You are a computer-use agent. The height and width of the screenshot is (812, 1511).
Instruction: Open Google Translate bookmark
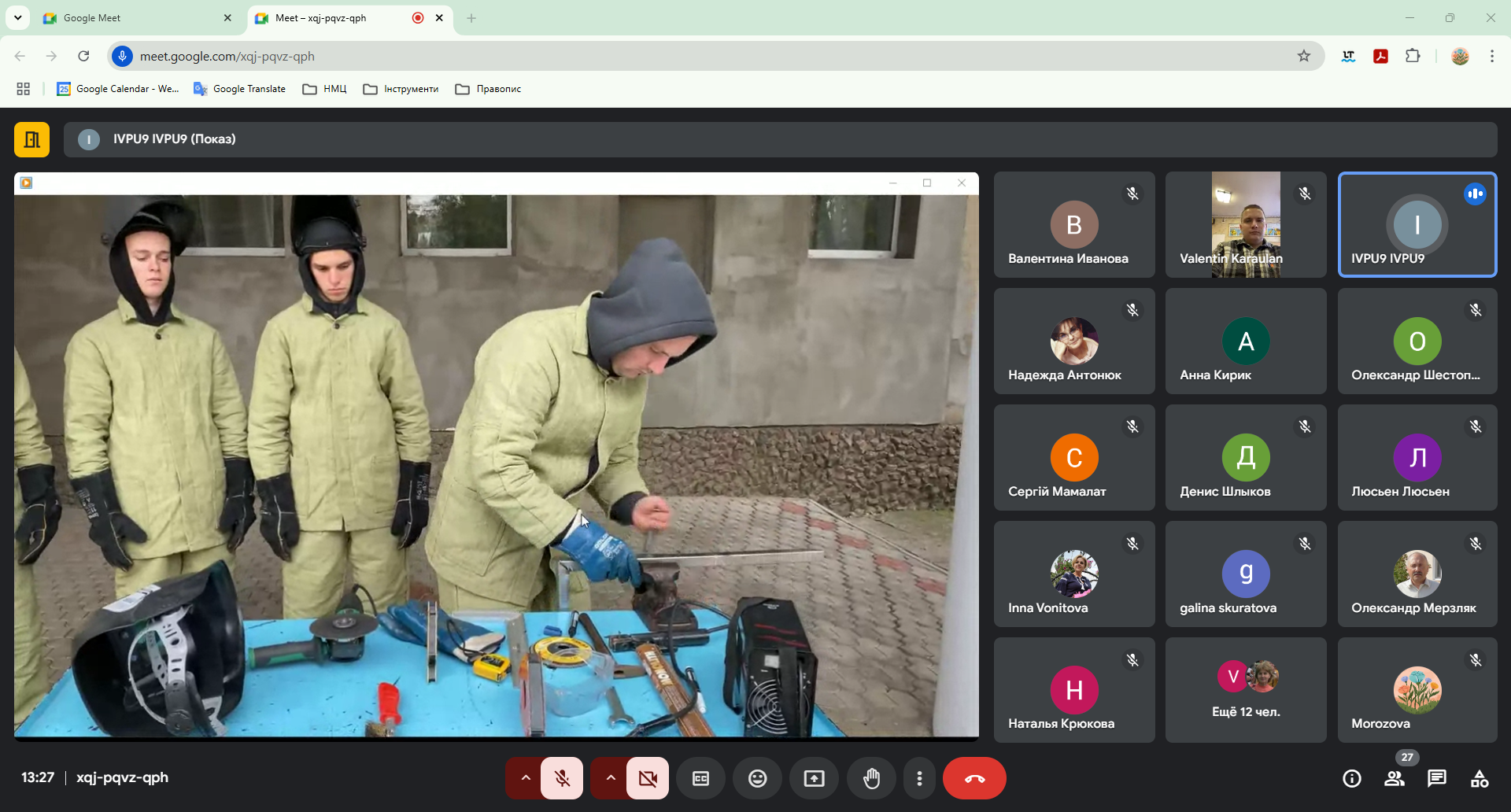coord(240,89)
